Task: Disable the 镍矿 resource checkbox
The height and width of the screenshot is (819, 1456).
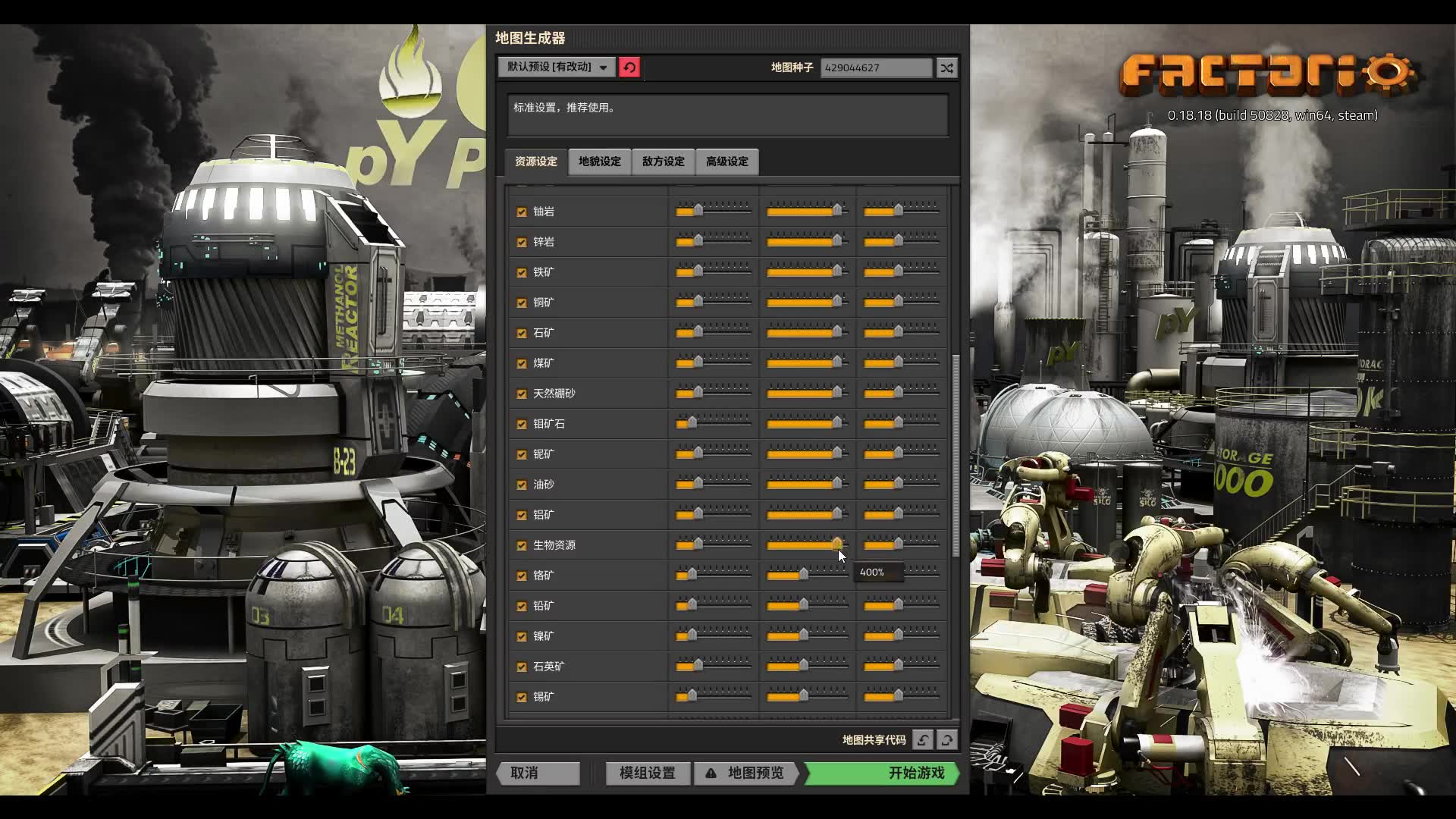Action: point(522,637)
